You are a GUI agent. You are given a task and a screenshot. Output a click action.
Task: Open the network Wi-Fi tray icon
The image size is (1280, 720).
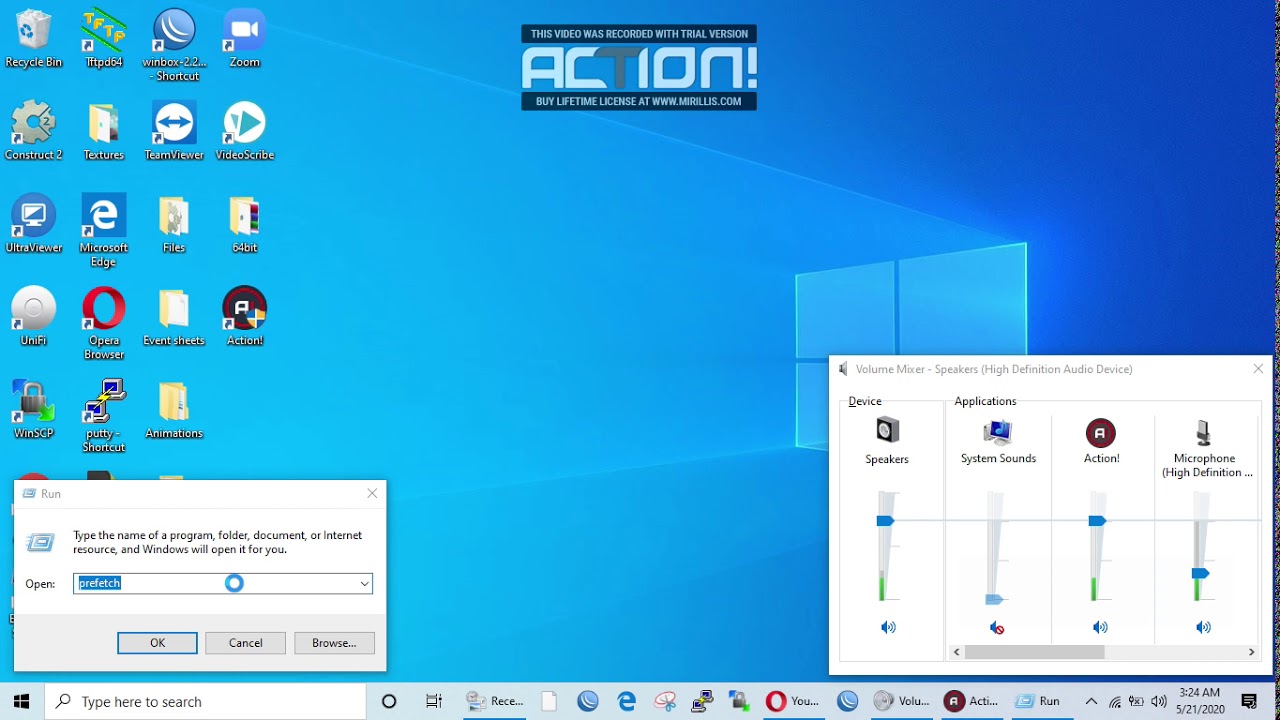pyautogui.click(x=1114, y=701)
